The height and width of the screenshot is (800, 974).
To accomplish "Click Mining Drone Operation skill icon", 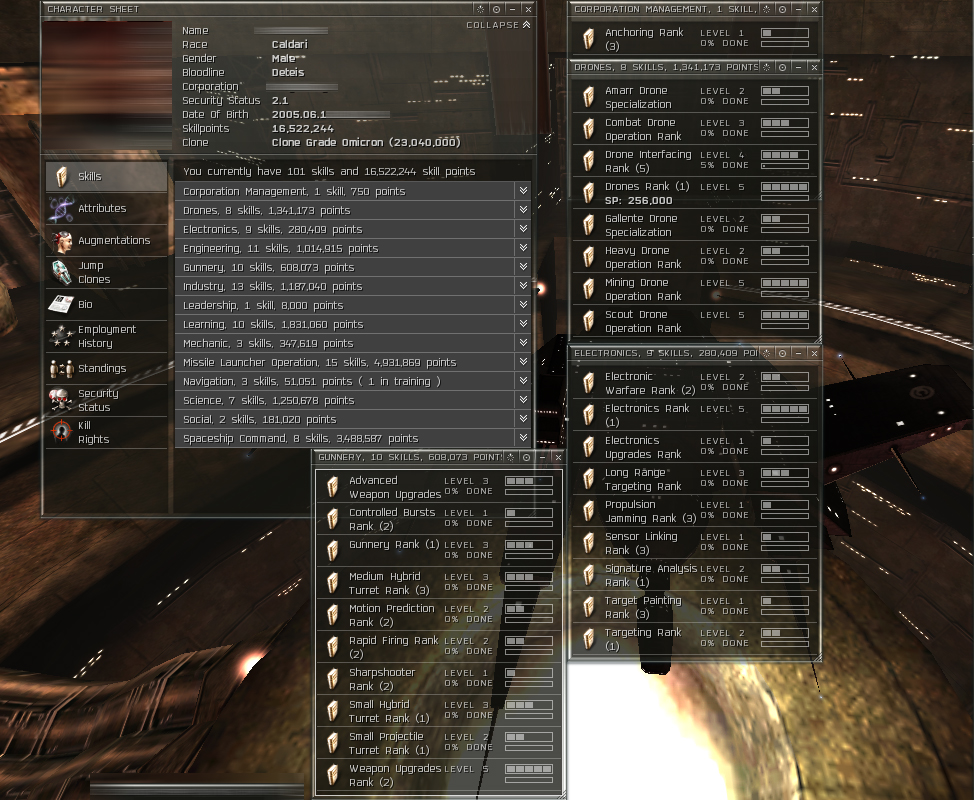I will tap(588, 289).
